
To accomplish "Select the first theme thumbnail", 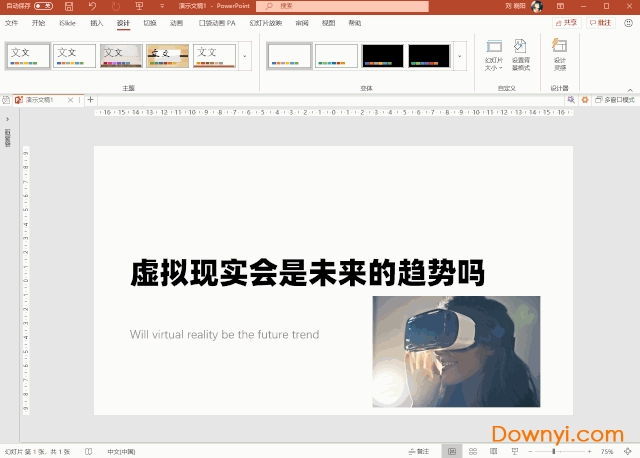I will (27, 55).
